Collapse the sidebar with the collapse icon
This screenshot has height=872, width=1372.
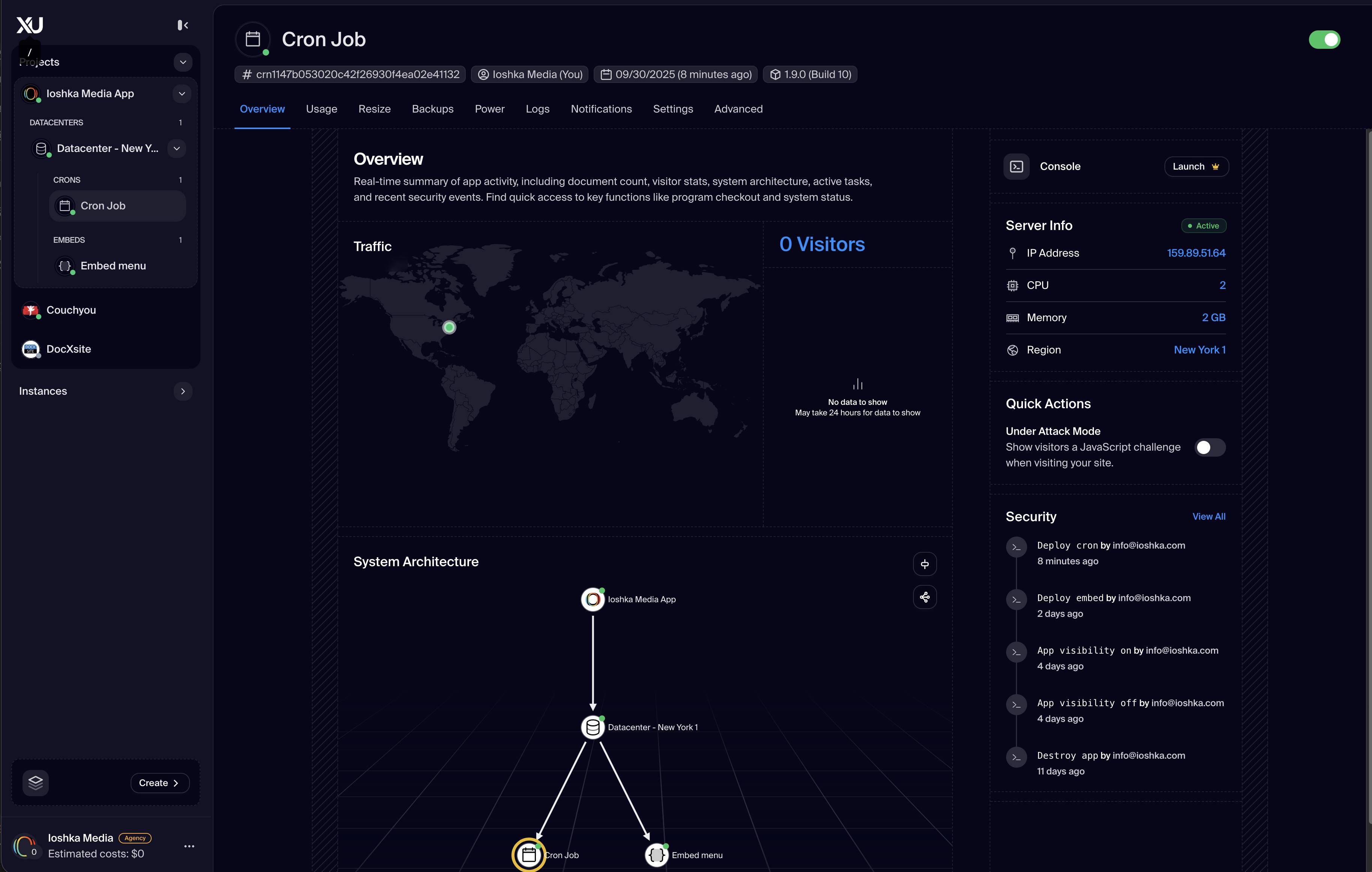(182, 25)
